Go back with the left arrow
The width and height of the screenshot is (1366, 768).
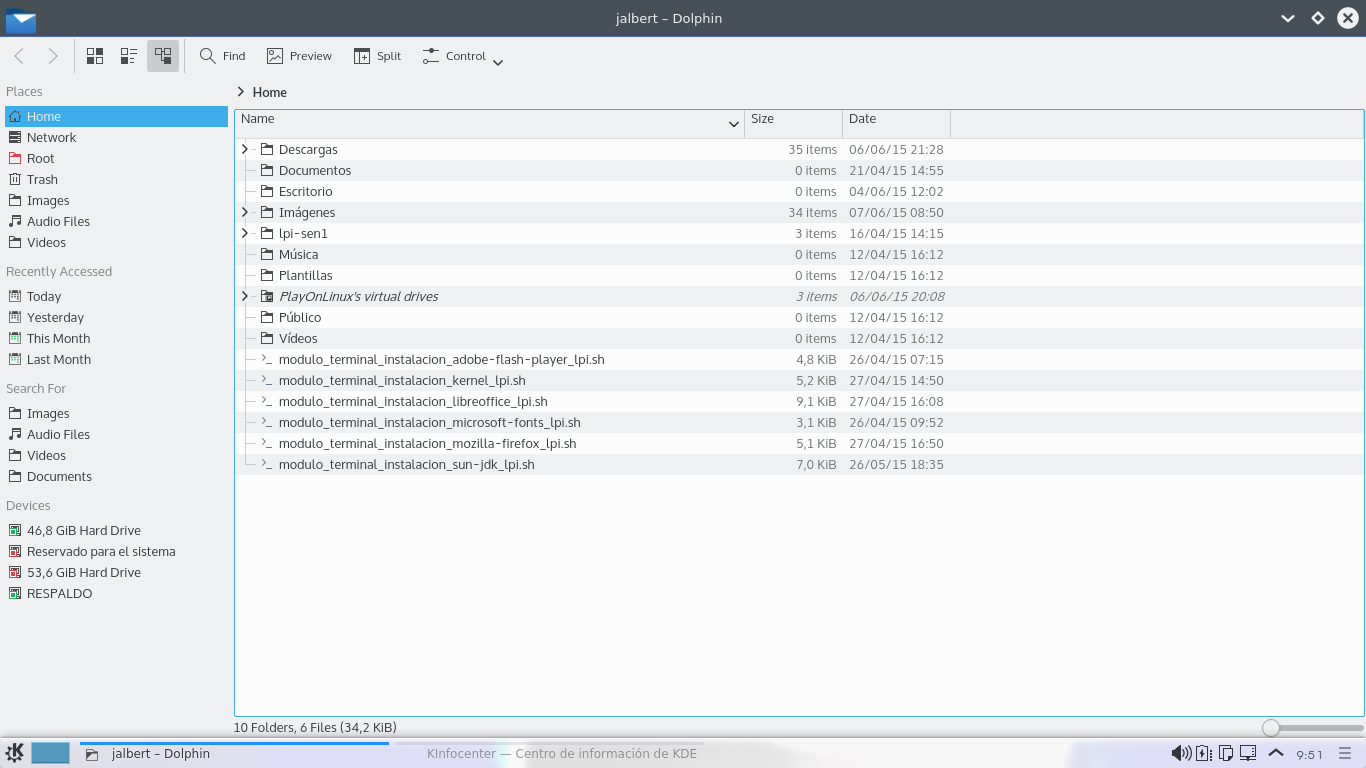pyautogui.click(x=20, y=56)
